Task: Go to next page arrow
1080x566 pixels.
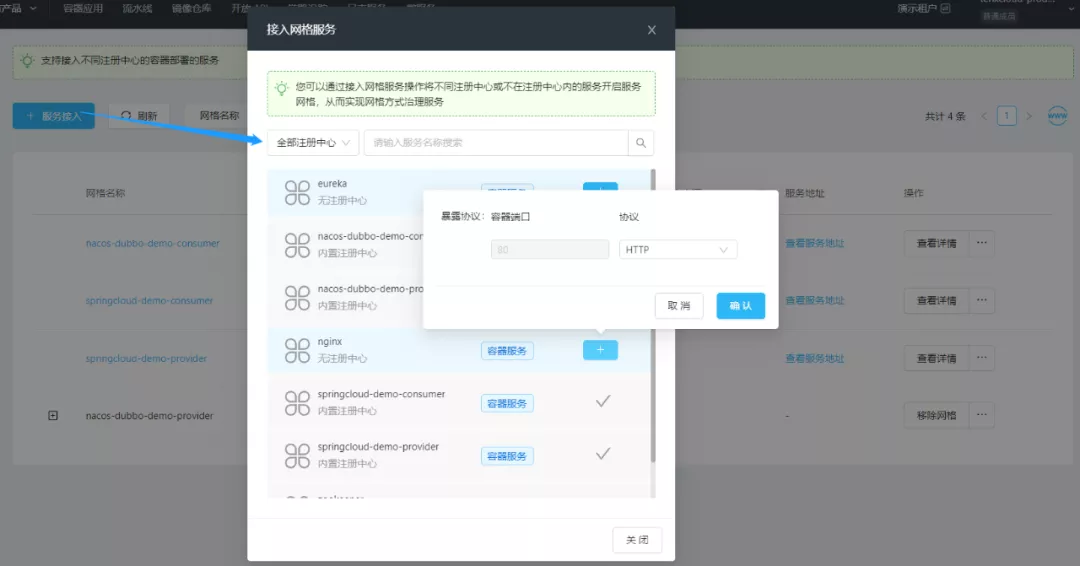Action: [1029, 116]
